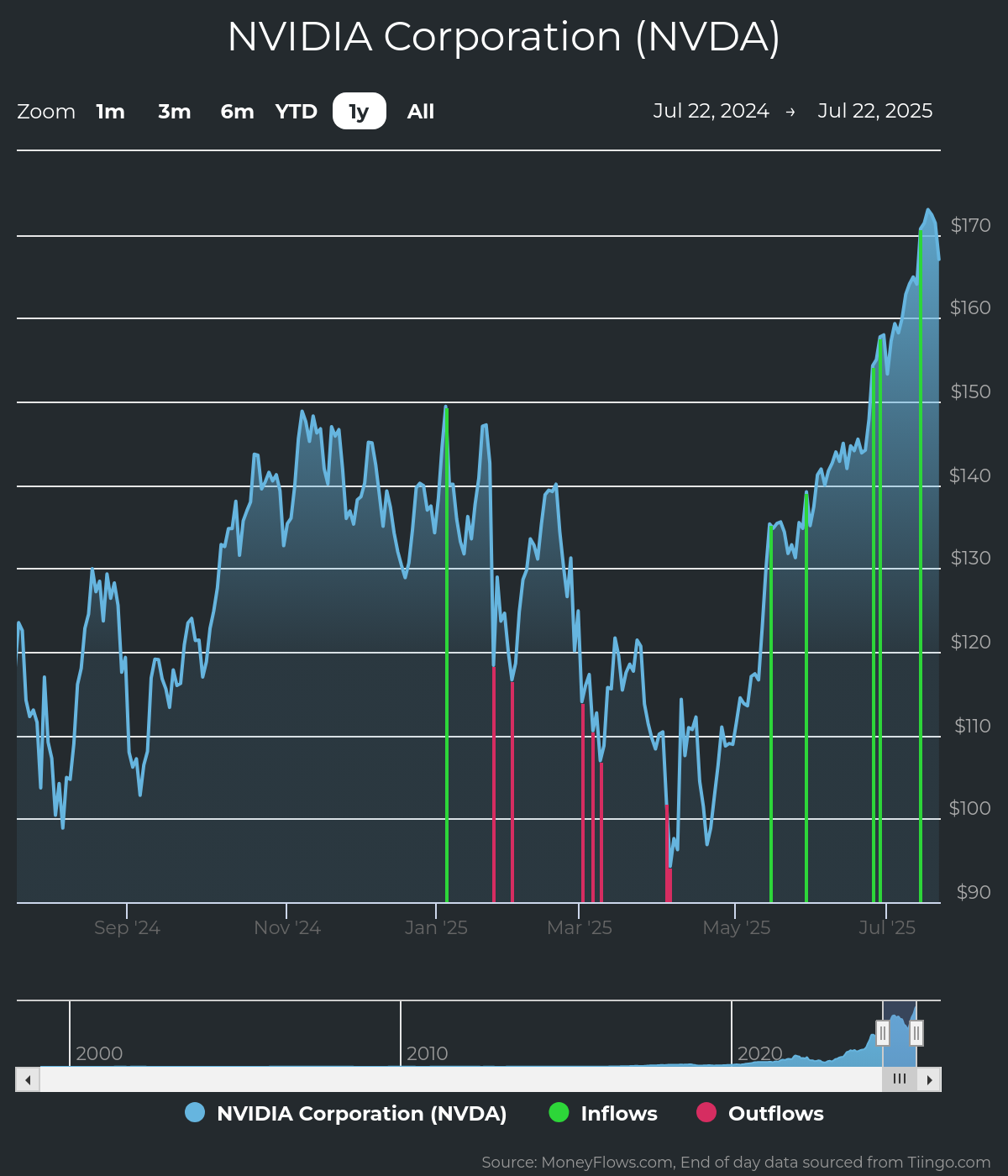Select the 1m zoom range
Screen dimensions: 1008x1176
coord(110,112)
